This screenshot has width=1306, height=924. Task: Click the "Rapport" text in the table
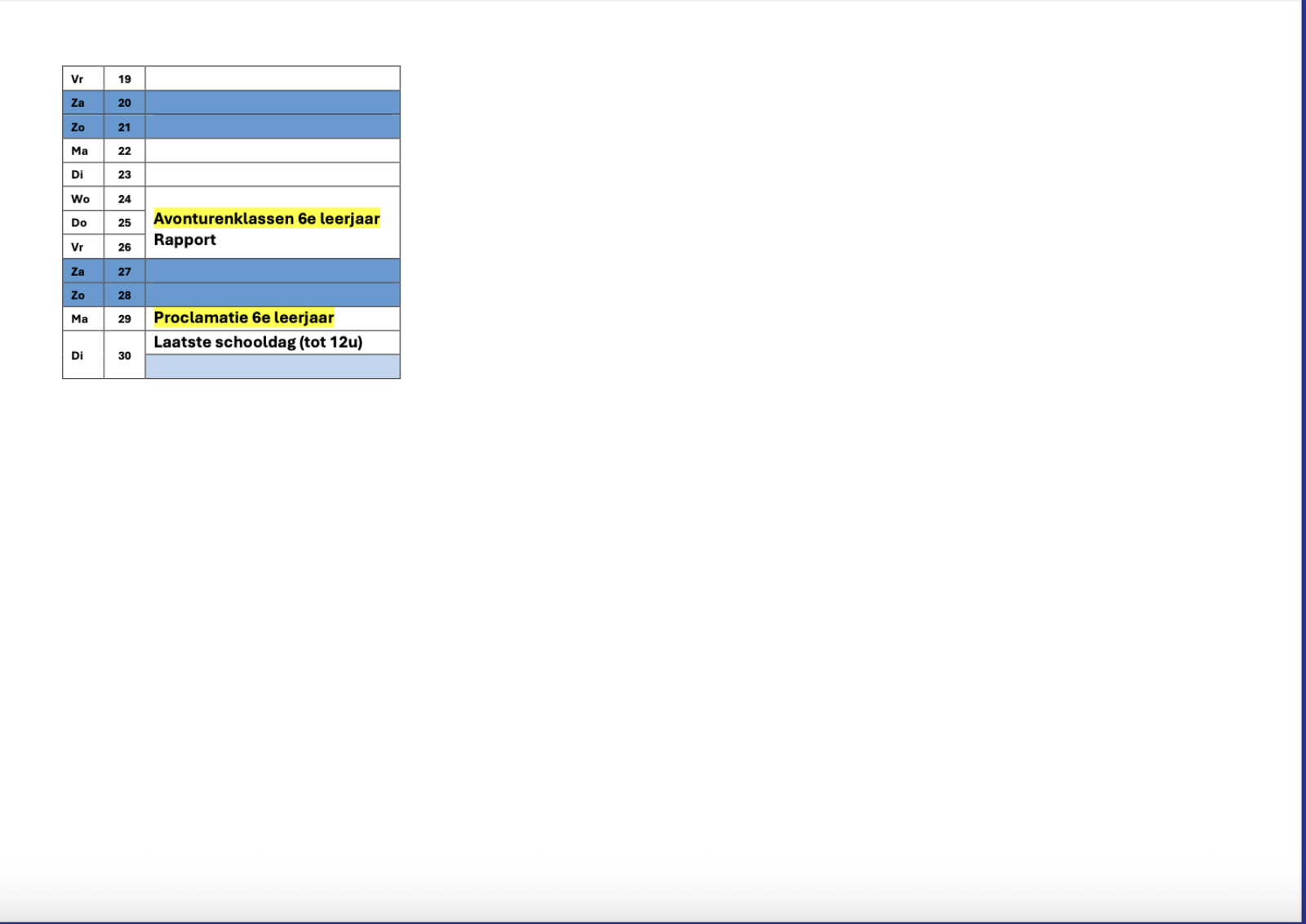[x=184, y=240]
